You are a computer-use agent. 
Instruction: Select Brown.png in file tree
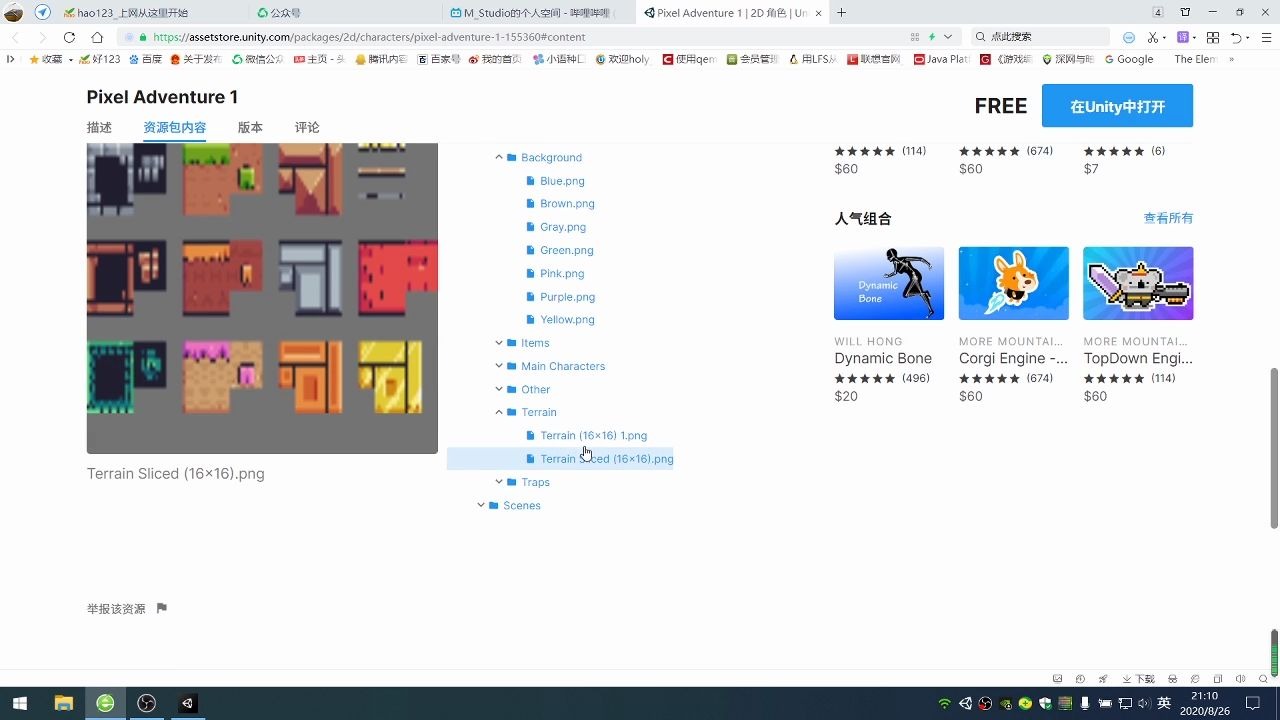click(567, 204)
